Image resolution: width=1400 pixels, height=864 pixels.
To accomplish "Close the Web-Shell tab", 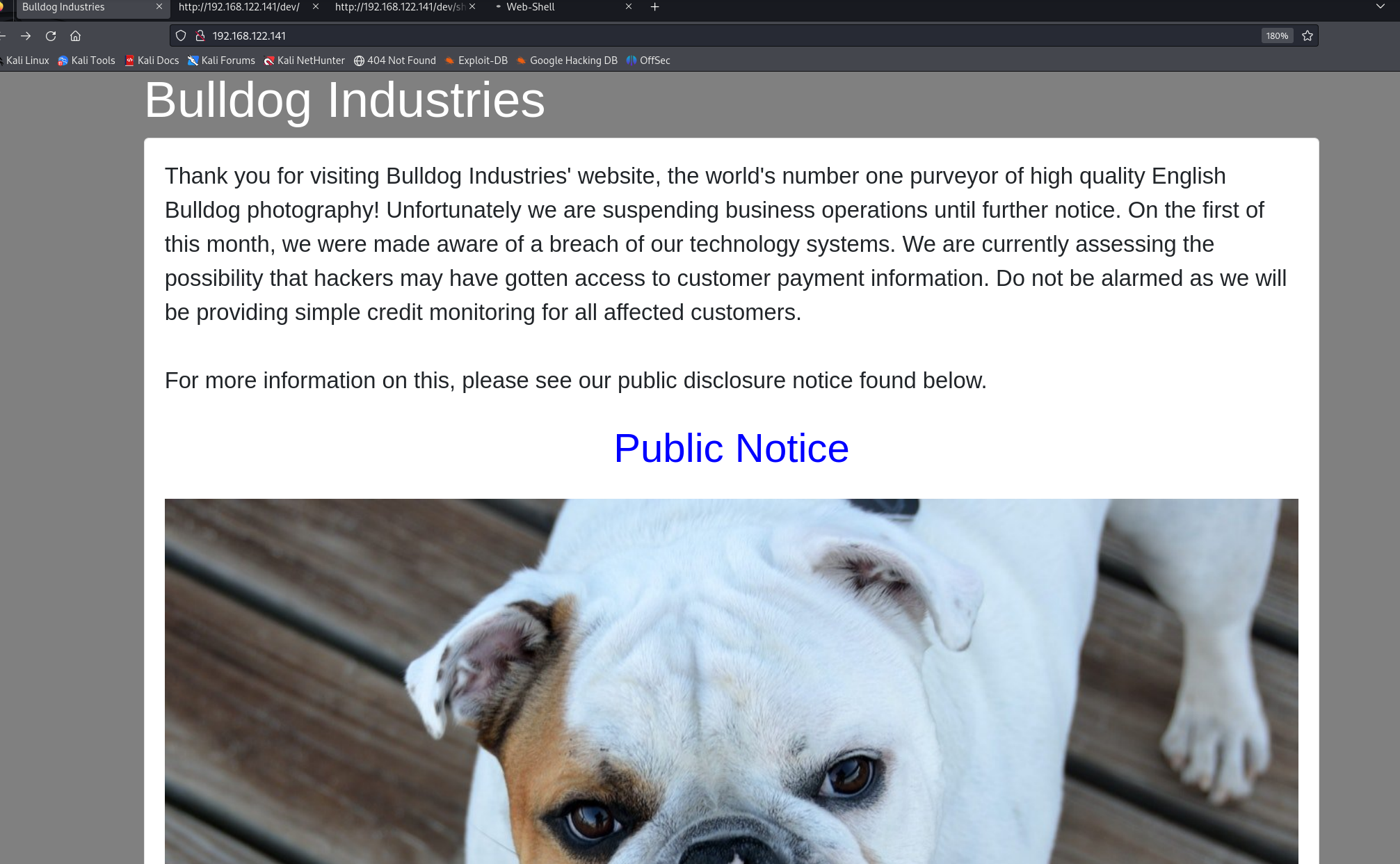I will (x=629, y=7).
